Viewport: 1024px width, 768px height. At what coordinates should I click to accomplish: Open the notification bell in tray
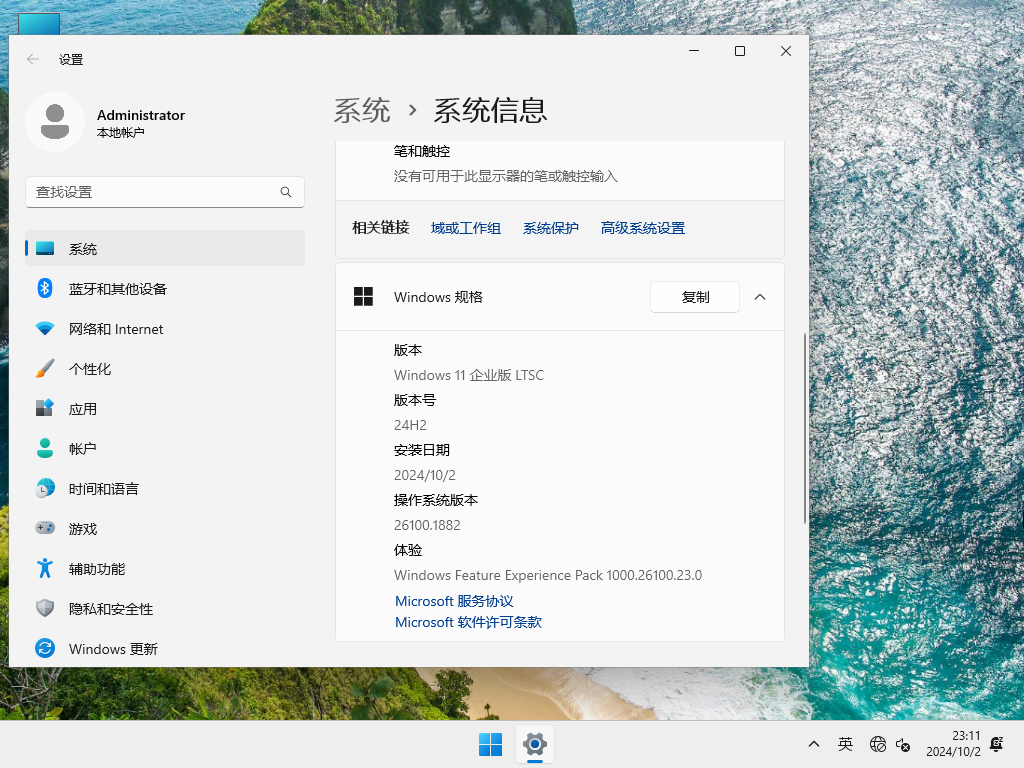click(x=997, y=744)
